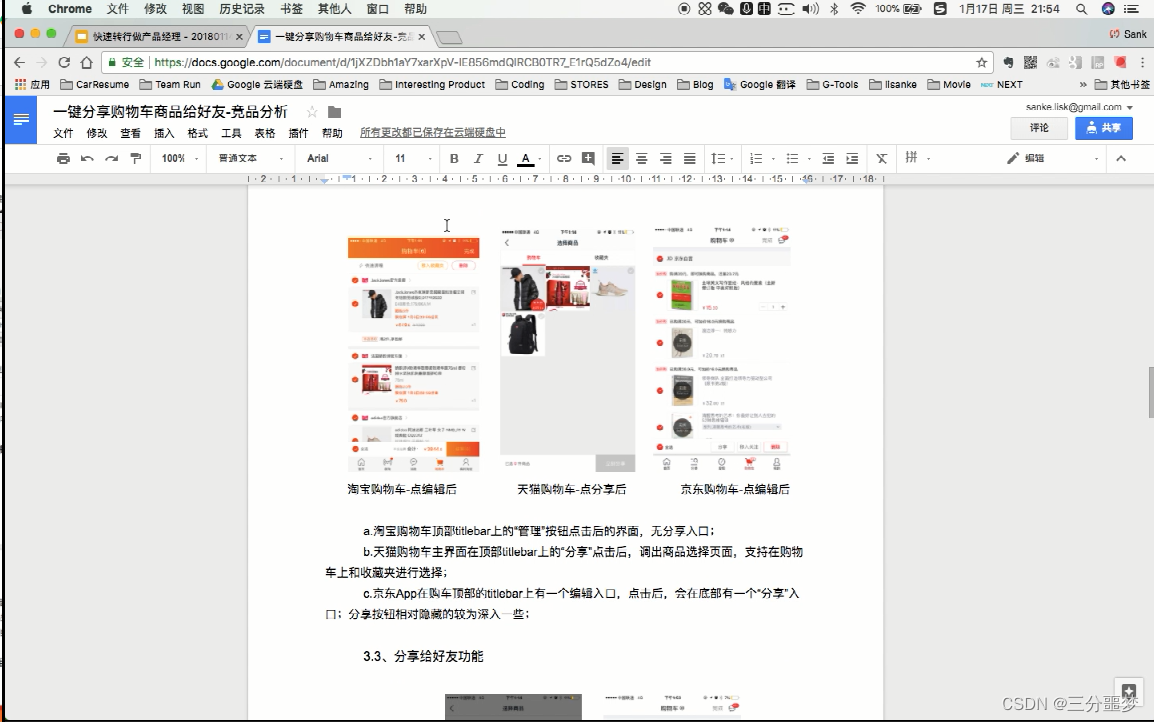Open the paragraph style 普通文本 dropdown

250,158
